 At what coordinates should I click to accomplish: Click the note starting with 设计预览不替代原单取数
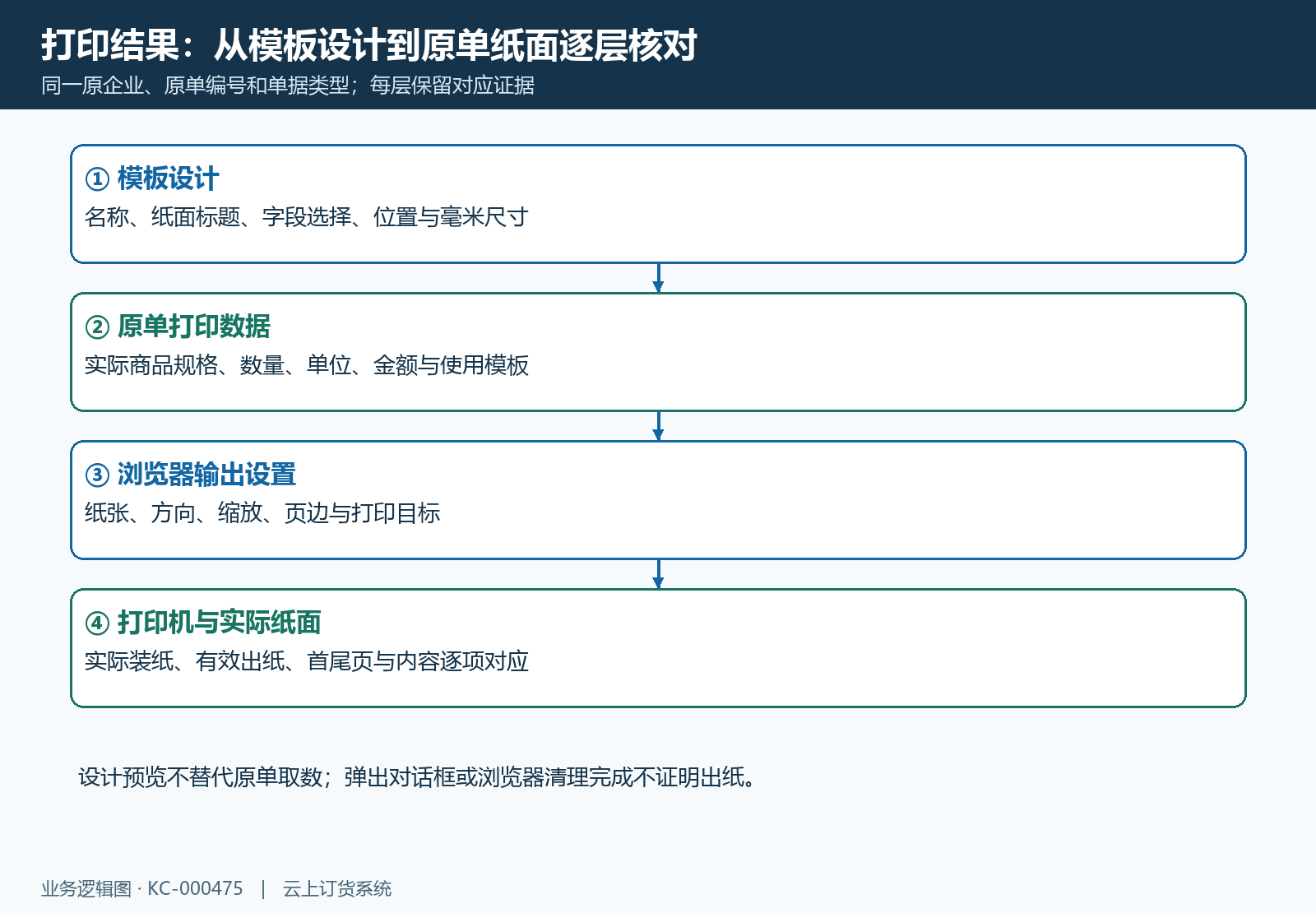417,777
